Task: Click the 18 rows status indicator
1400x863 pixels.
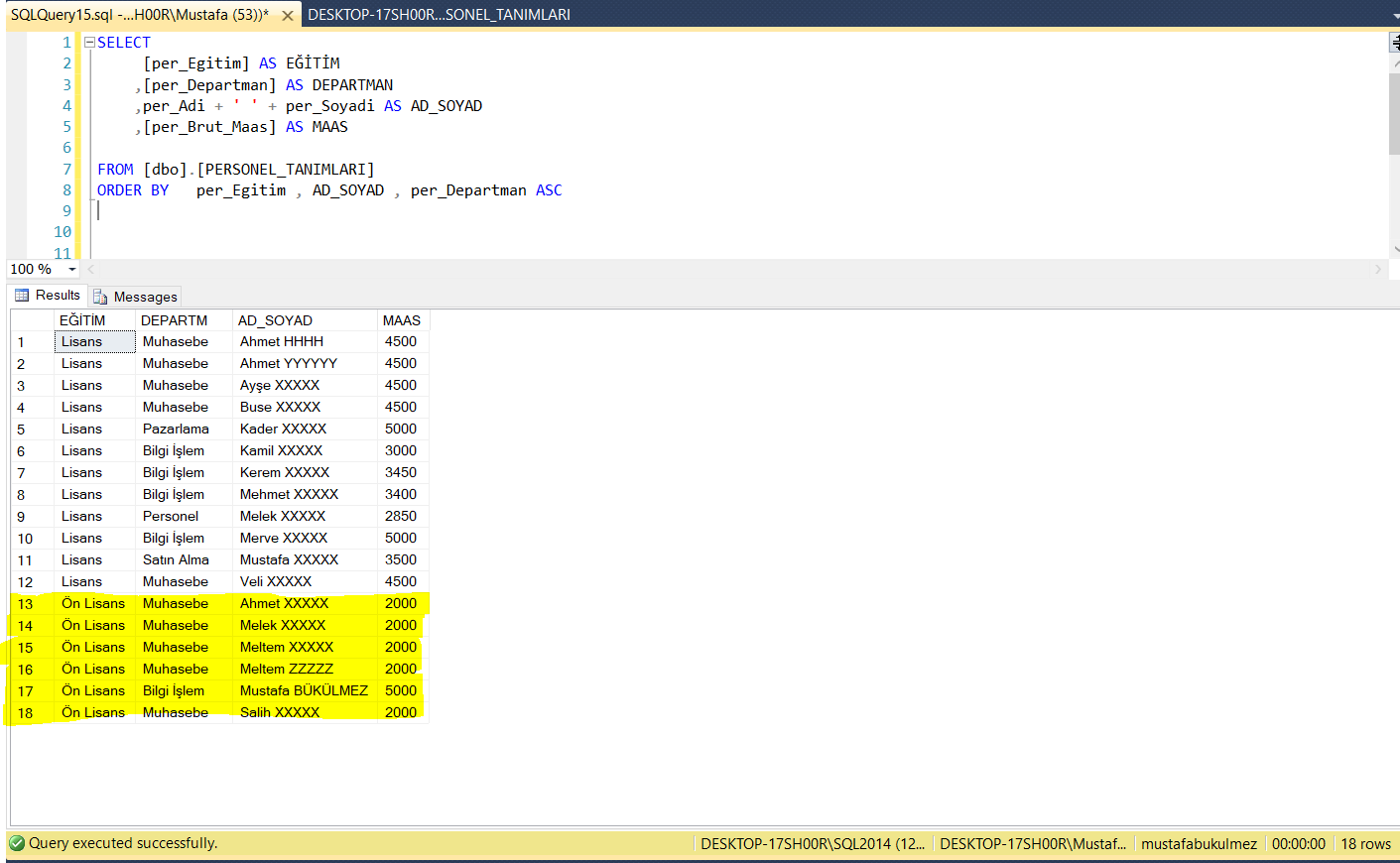Action: point(1366,843)
